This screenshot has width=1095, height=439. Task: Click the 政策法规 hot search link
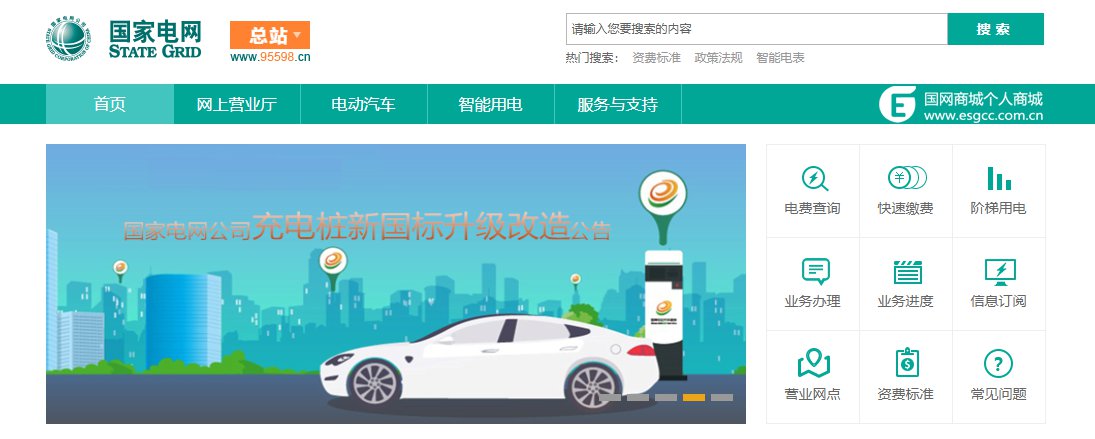click(719, 58)
